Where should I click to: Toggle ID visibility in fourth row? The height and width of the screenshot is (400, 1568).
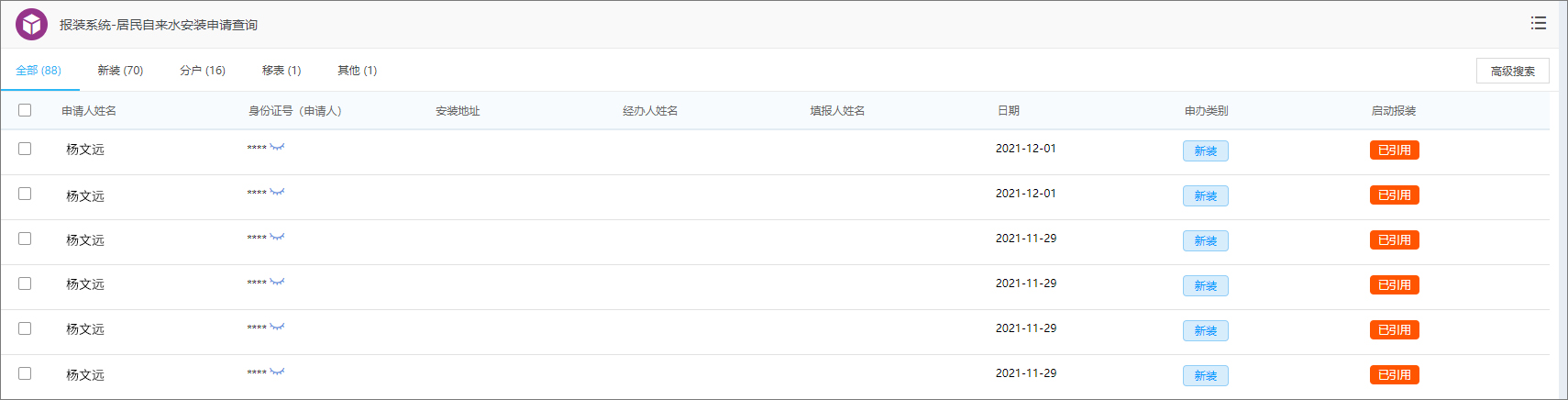(x=277, y=282)
